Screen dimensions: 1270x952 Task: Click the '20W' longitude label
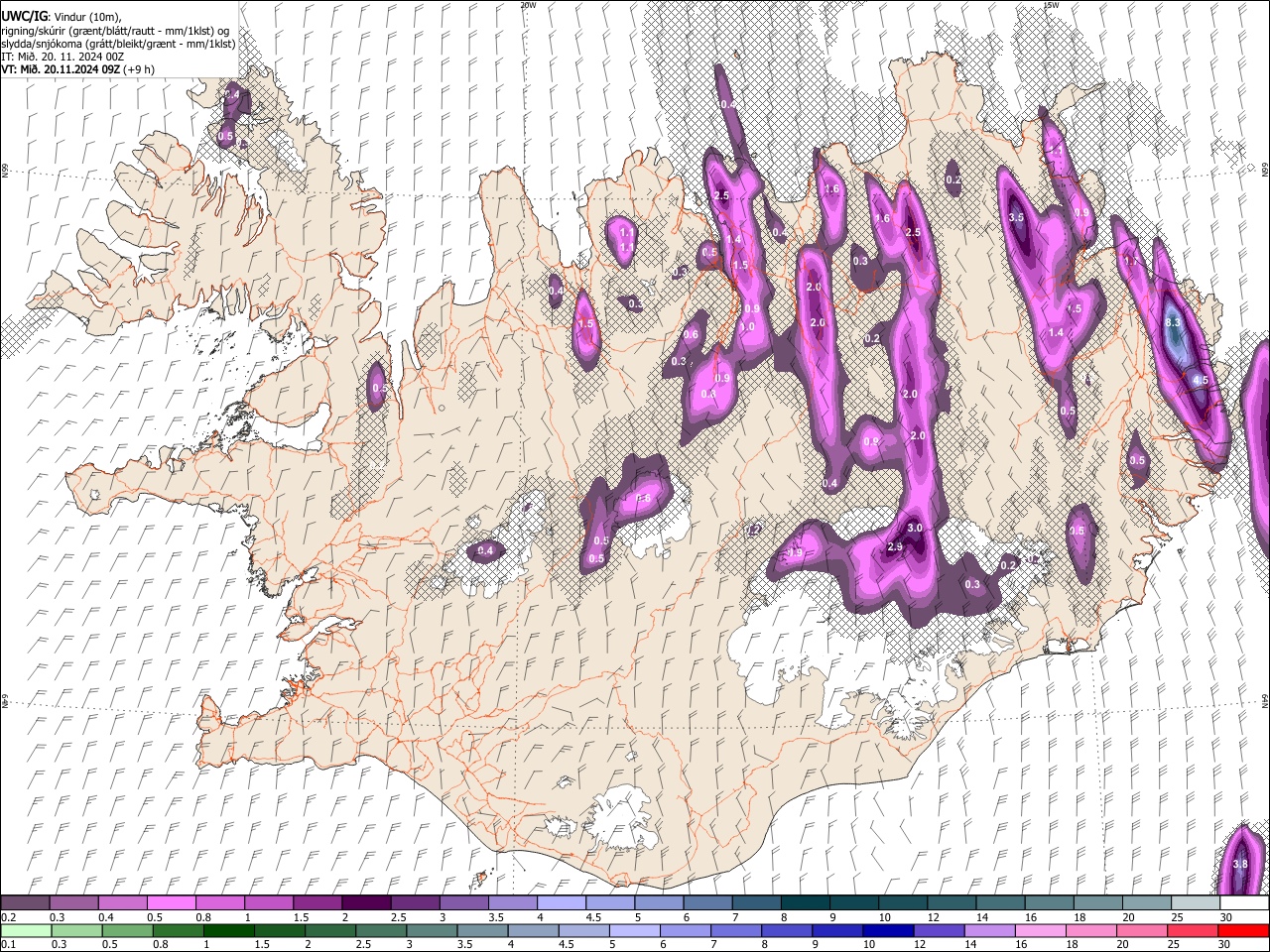point(528,5)
